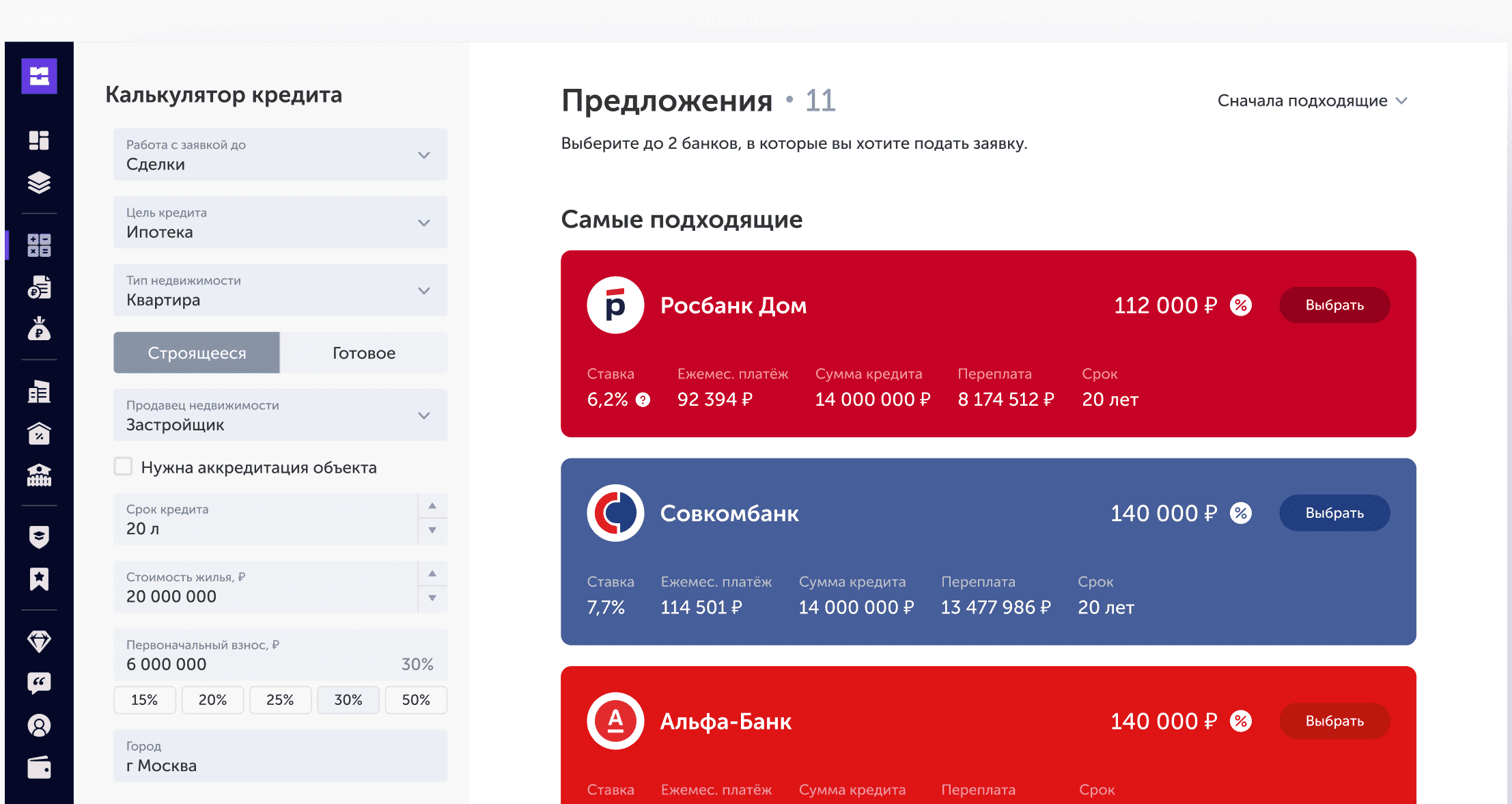1512x804 pixels.
Task: Open the diamond icon in sidebar
Action: [x=39, y=641]
